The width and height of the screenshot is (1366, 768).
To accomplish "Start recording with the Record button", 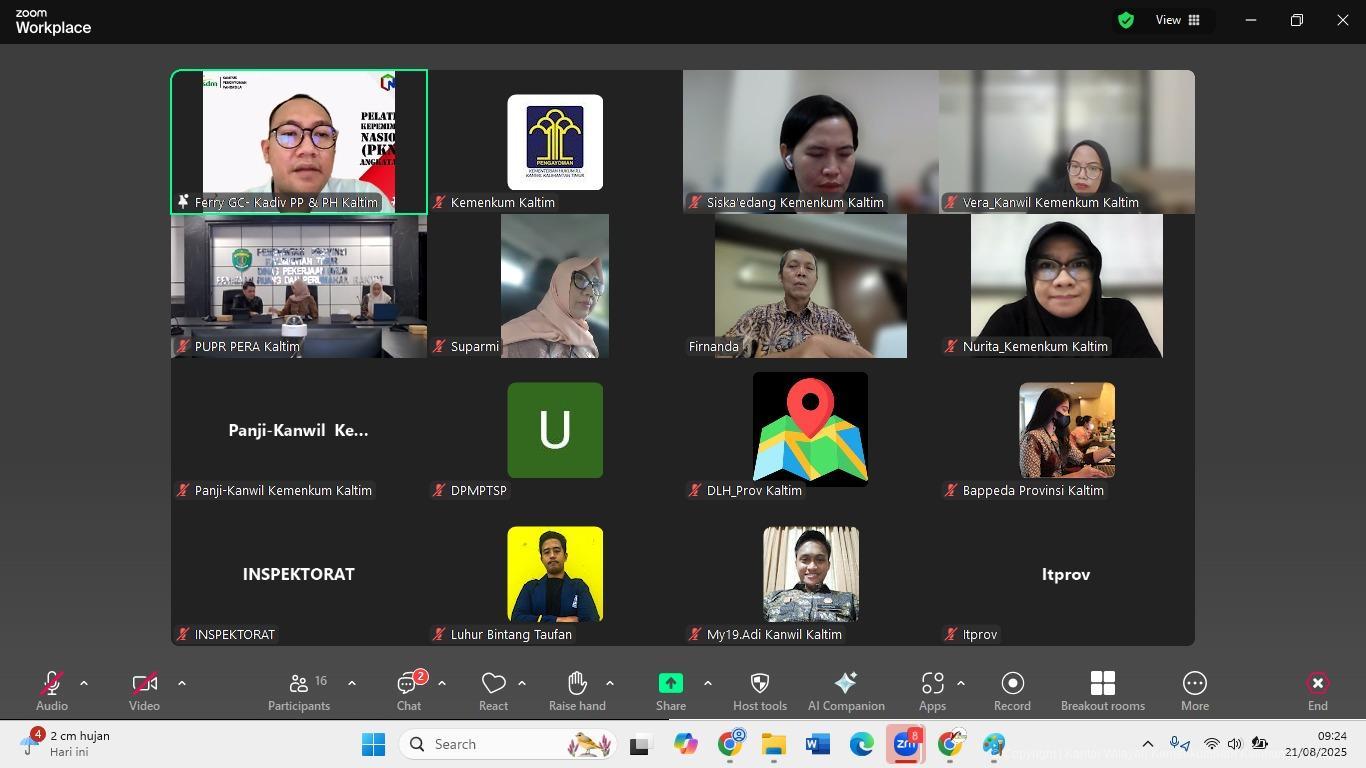I will 1012,691.
